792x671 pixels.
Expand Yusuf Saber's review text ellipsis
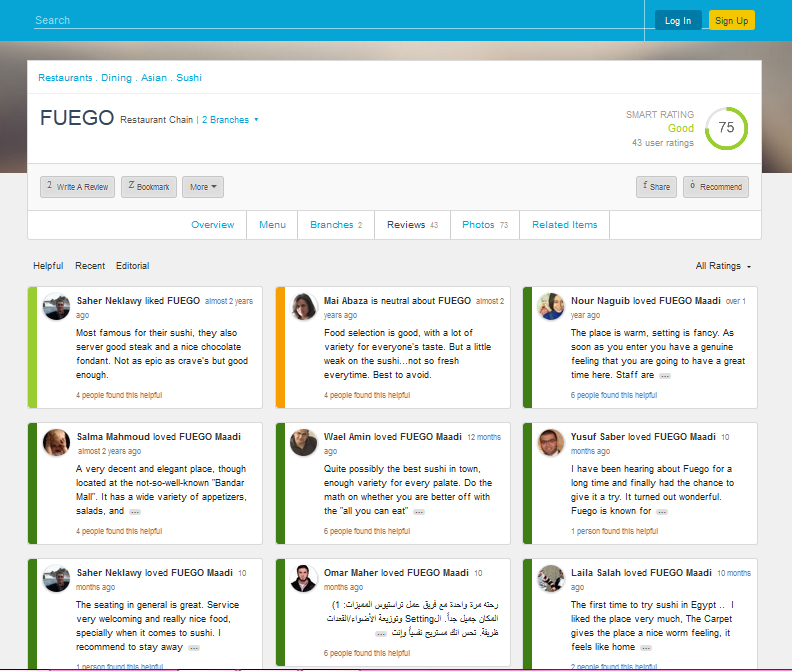coord(662,512)
